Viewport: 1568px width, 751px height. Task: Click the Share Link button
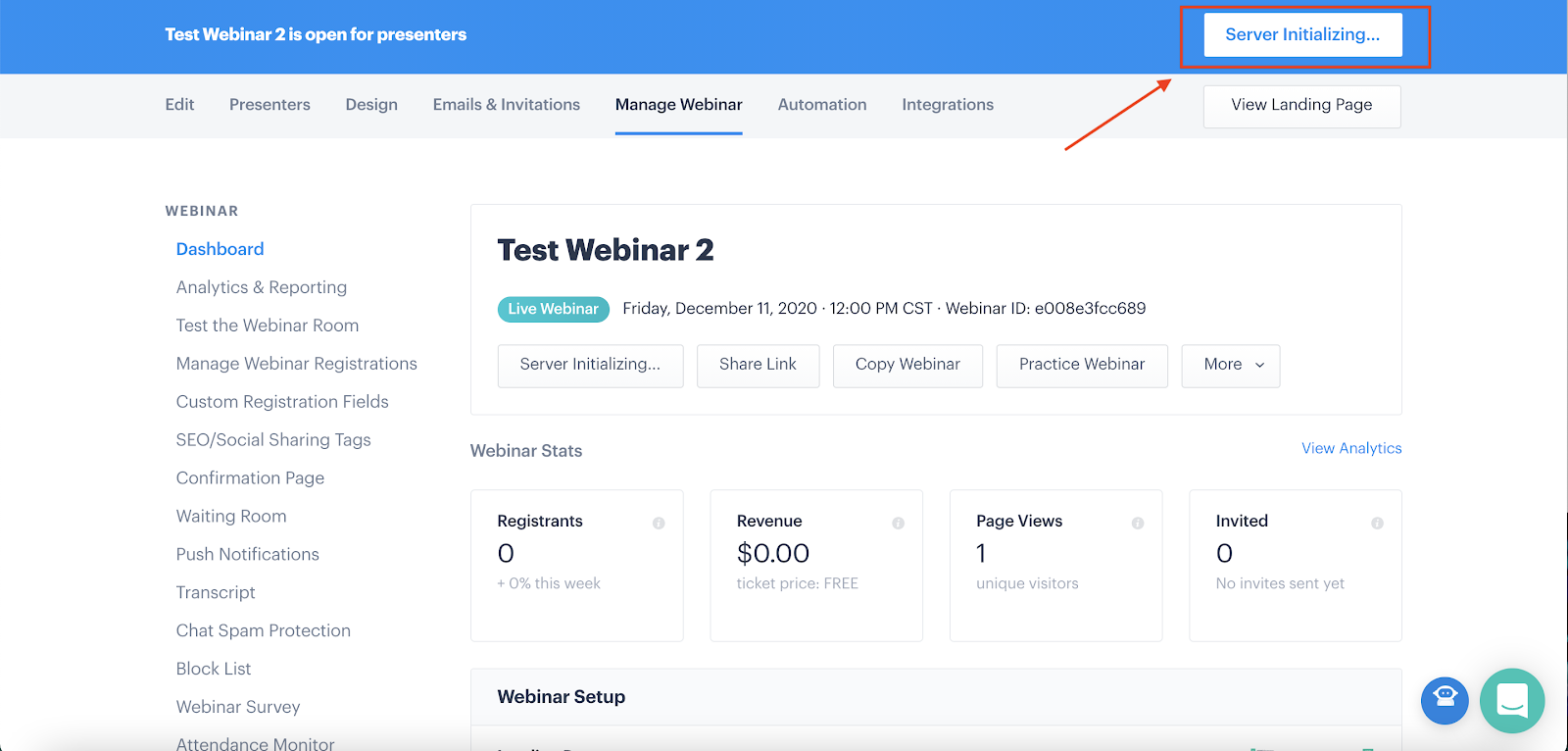758,366
